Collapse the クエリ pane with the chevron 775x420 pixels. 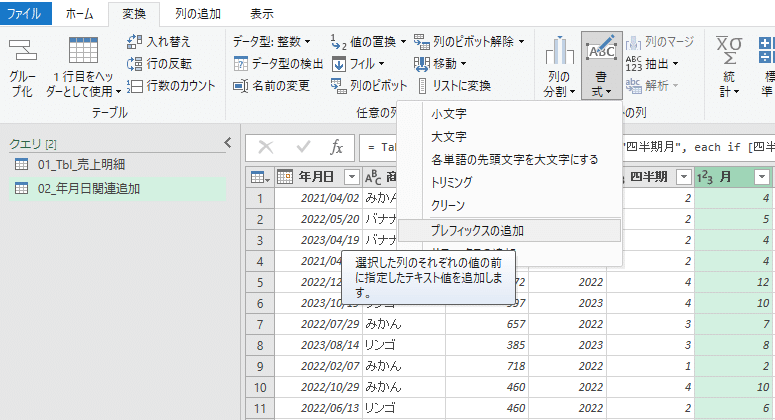(227, 143)
